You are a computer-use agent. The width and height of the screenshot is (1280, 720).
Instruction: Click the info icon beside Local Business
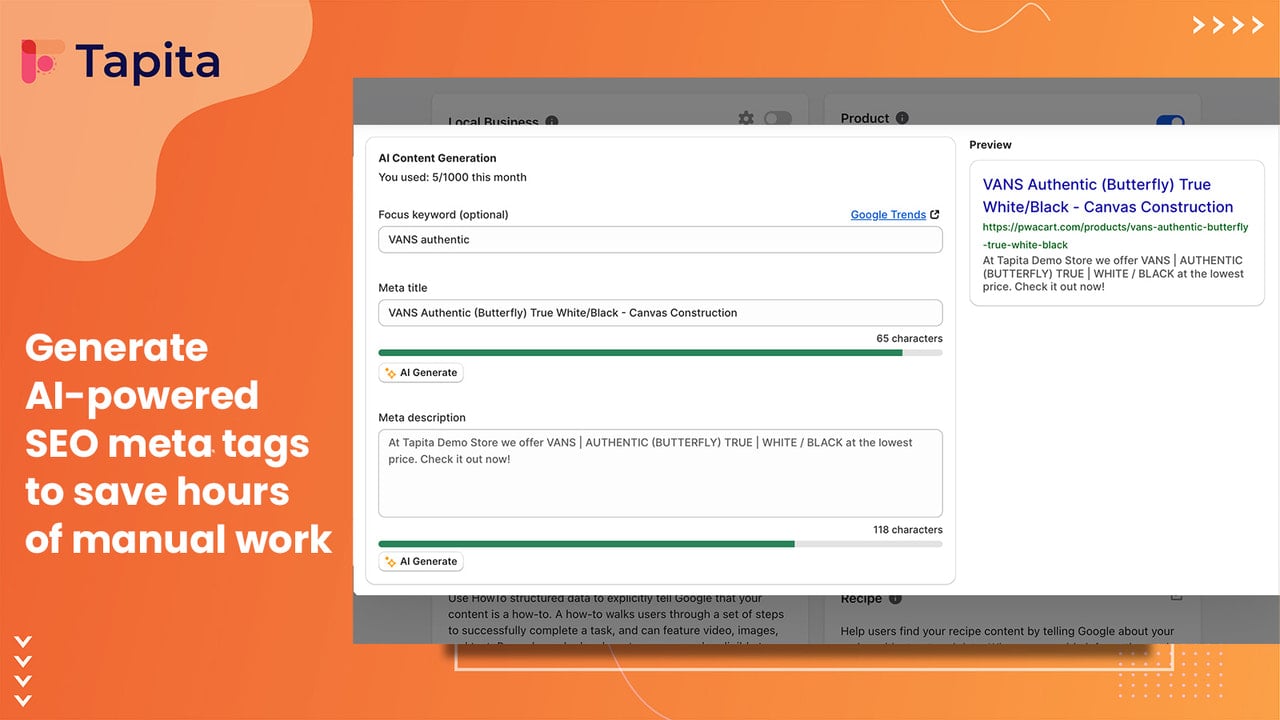pyautogui.click(x=552, y=121)
